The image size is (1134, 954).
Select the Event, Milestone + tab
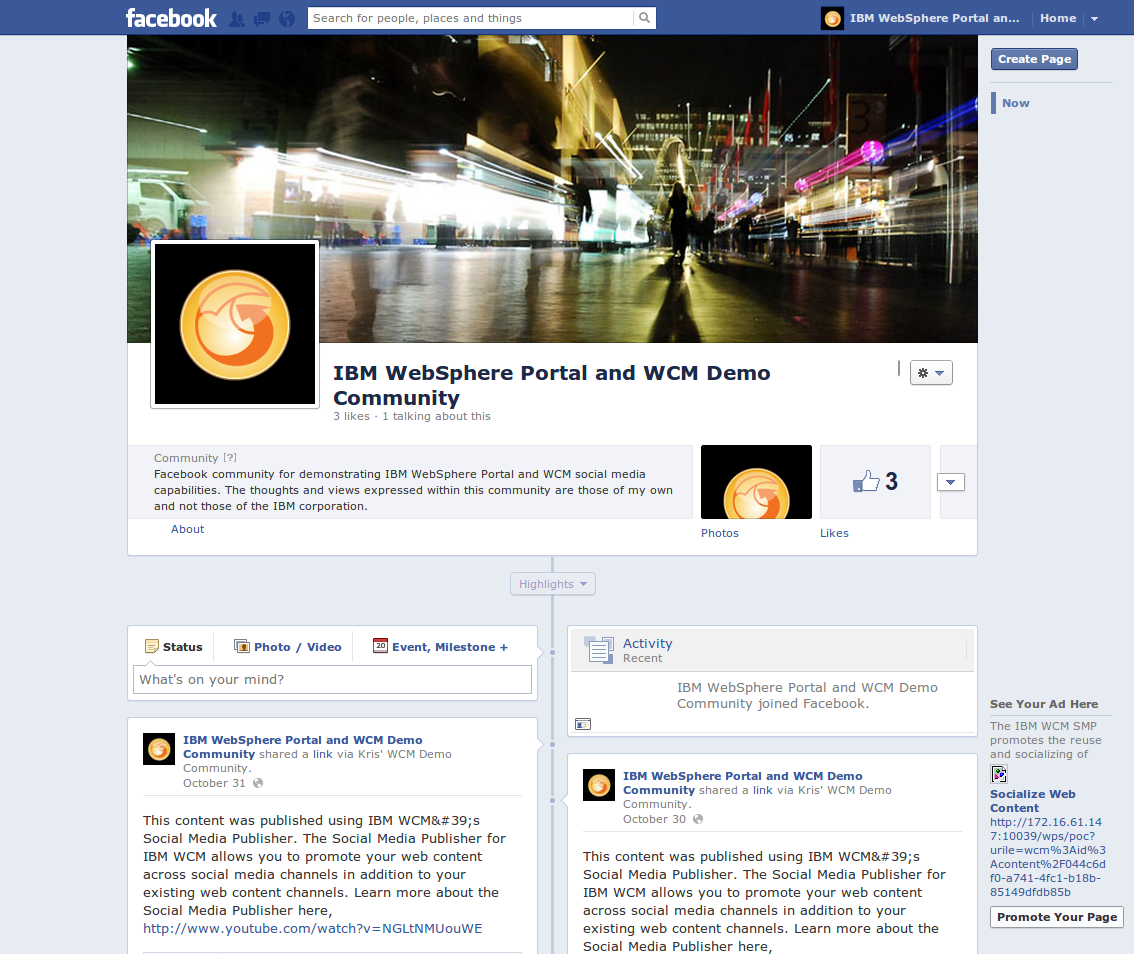coord(440,647)
